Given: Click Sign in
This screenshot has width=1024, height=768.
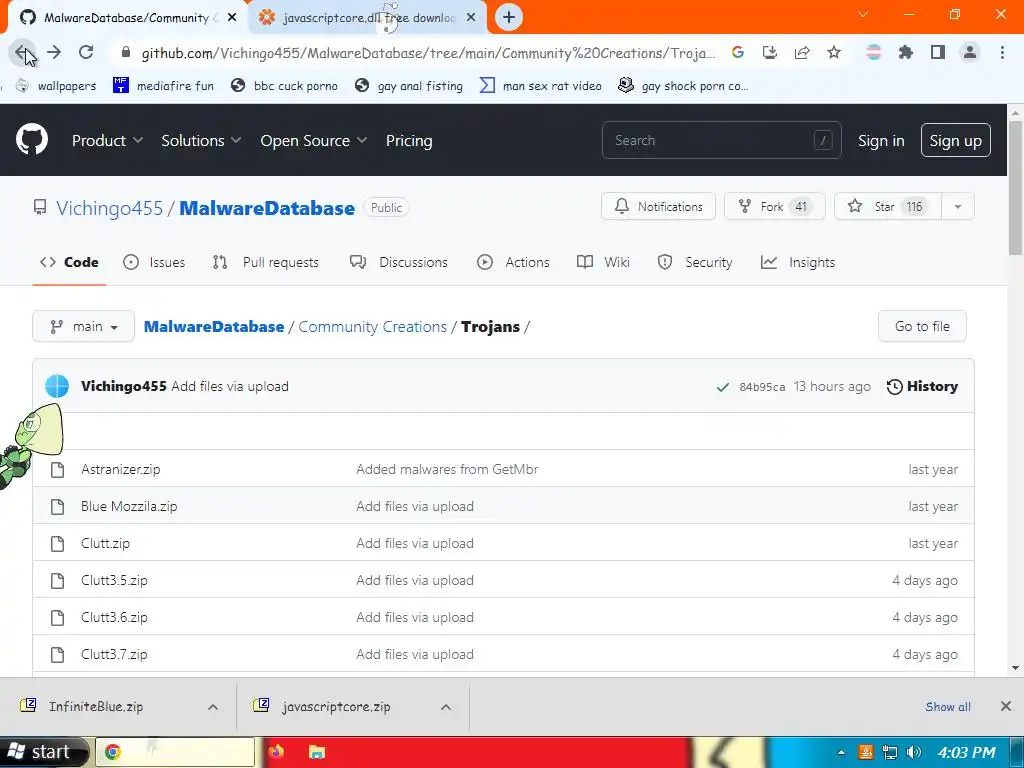Looking at the screenshot, I should (x=881, y=140).
